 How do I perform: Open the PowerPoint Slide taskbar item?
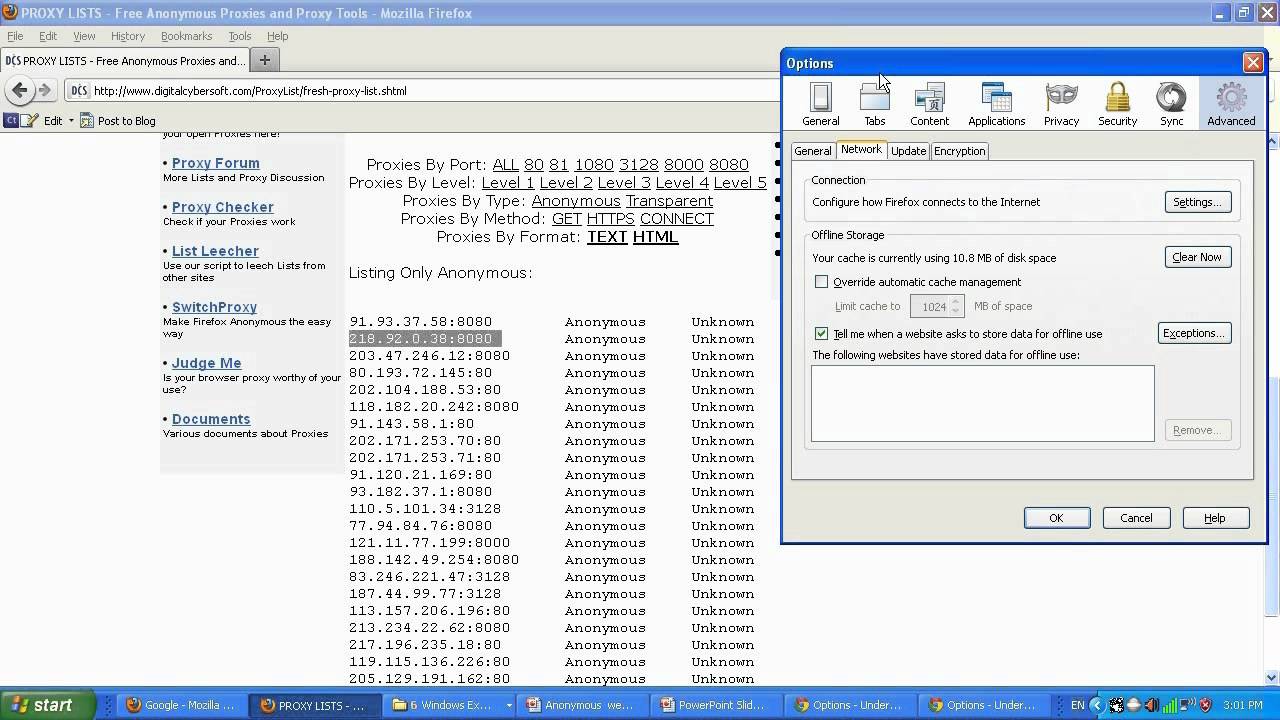[718, 705]
